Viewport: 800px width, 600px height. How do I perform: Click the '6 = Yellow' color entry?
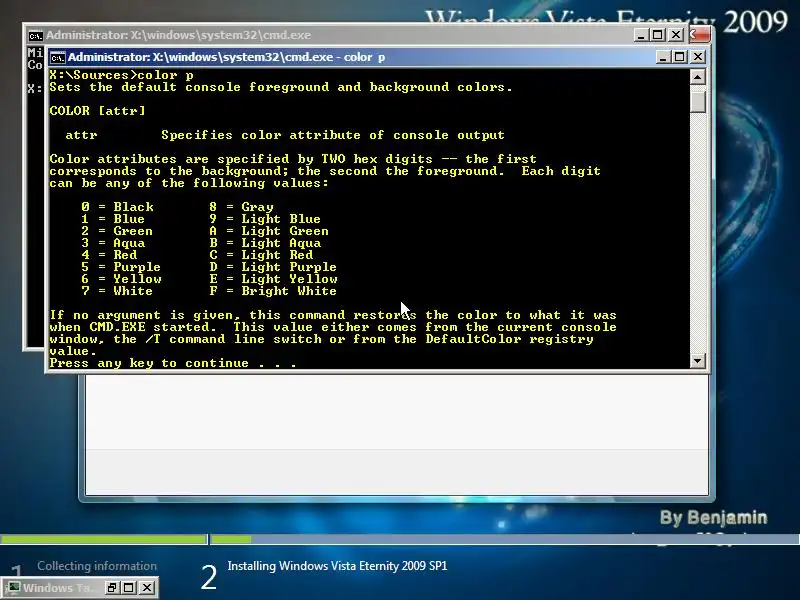[121, 279]
